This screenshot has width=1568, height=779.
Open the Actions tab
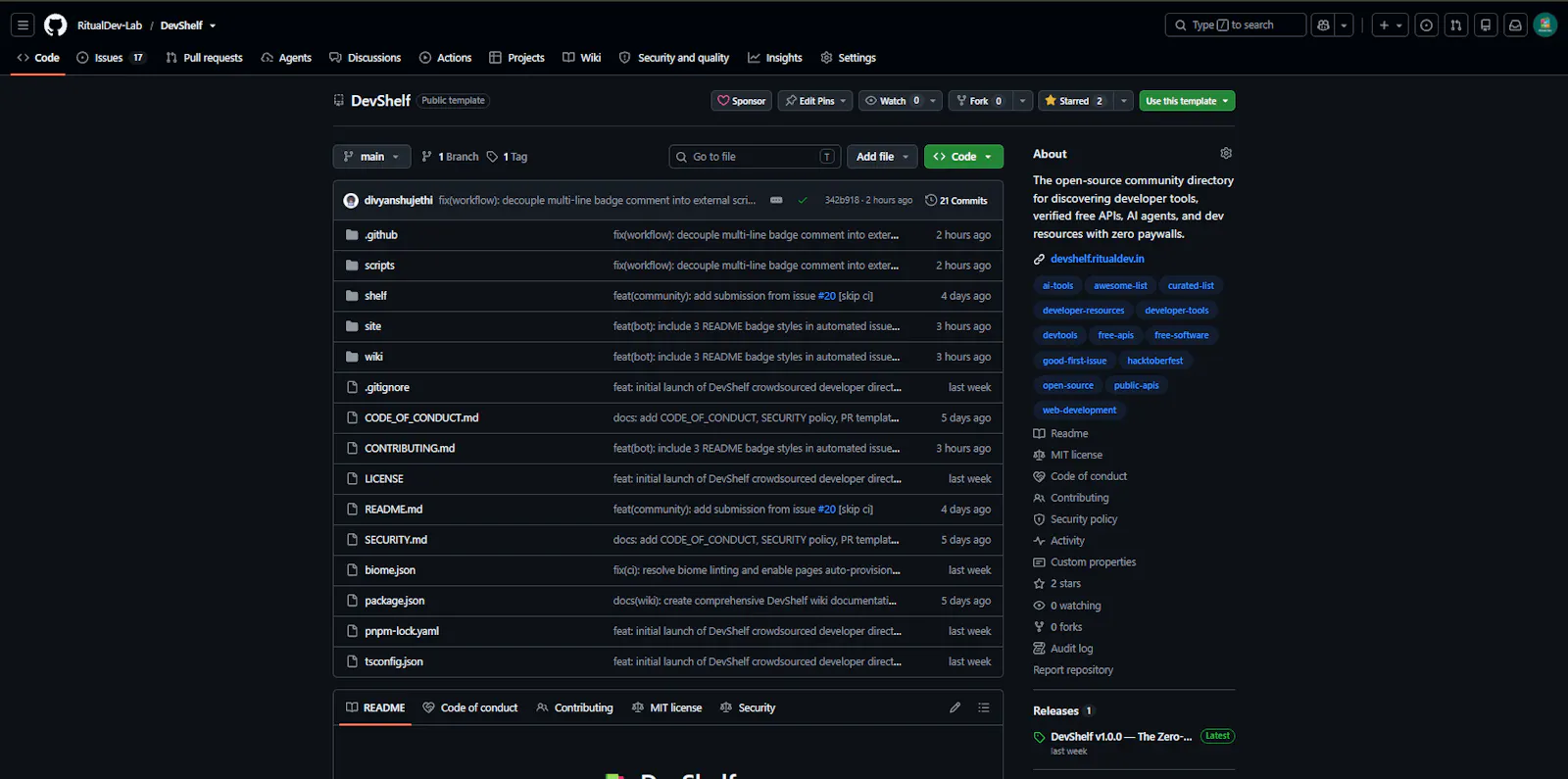[445, 58]
